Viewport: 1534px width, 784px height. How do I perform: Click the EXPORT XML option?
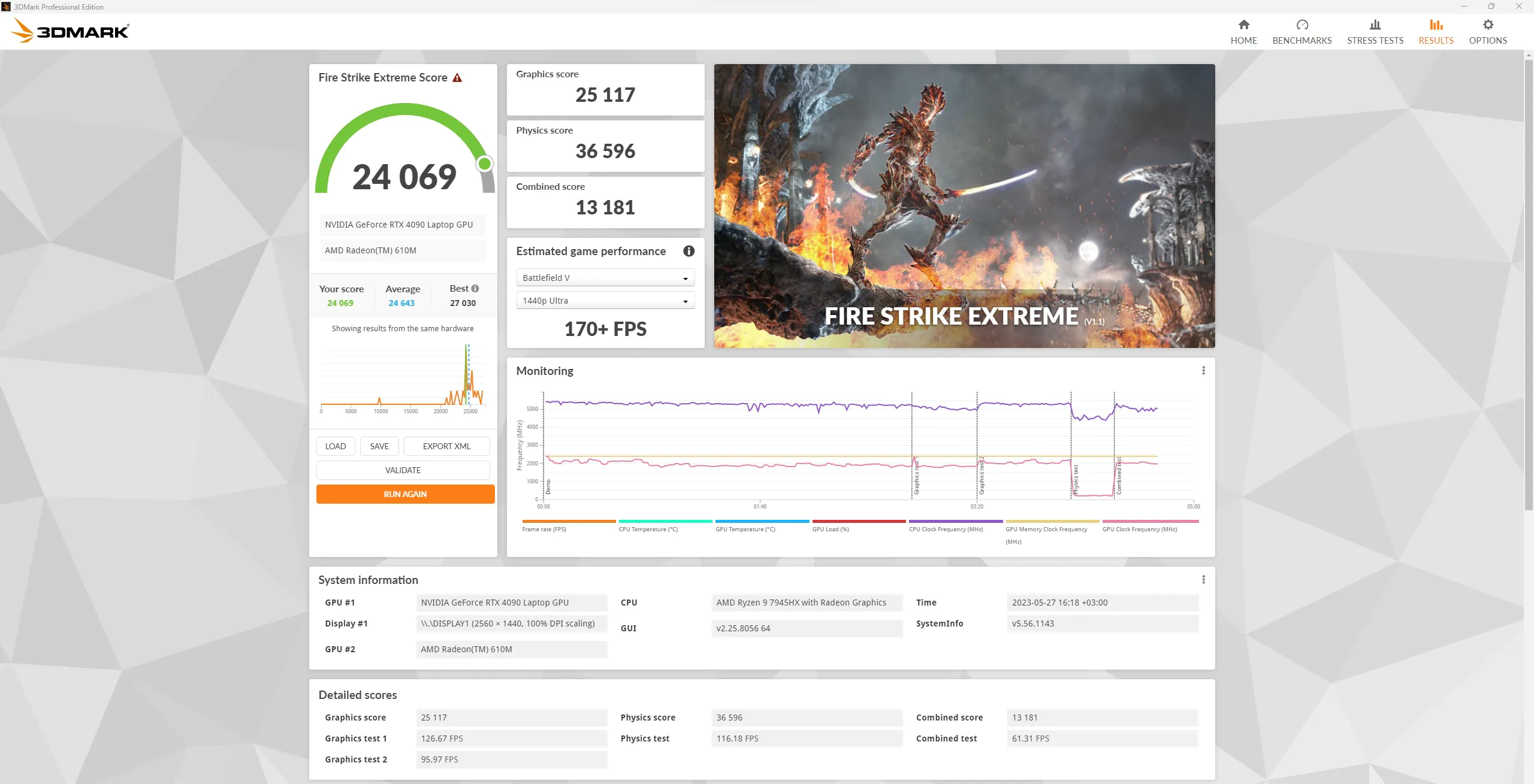446,445
